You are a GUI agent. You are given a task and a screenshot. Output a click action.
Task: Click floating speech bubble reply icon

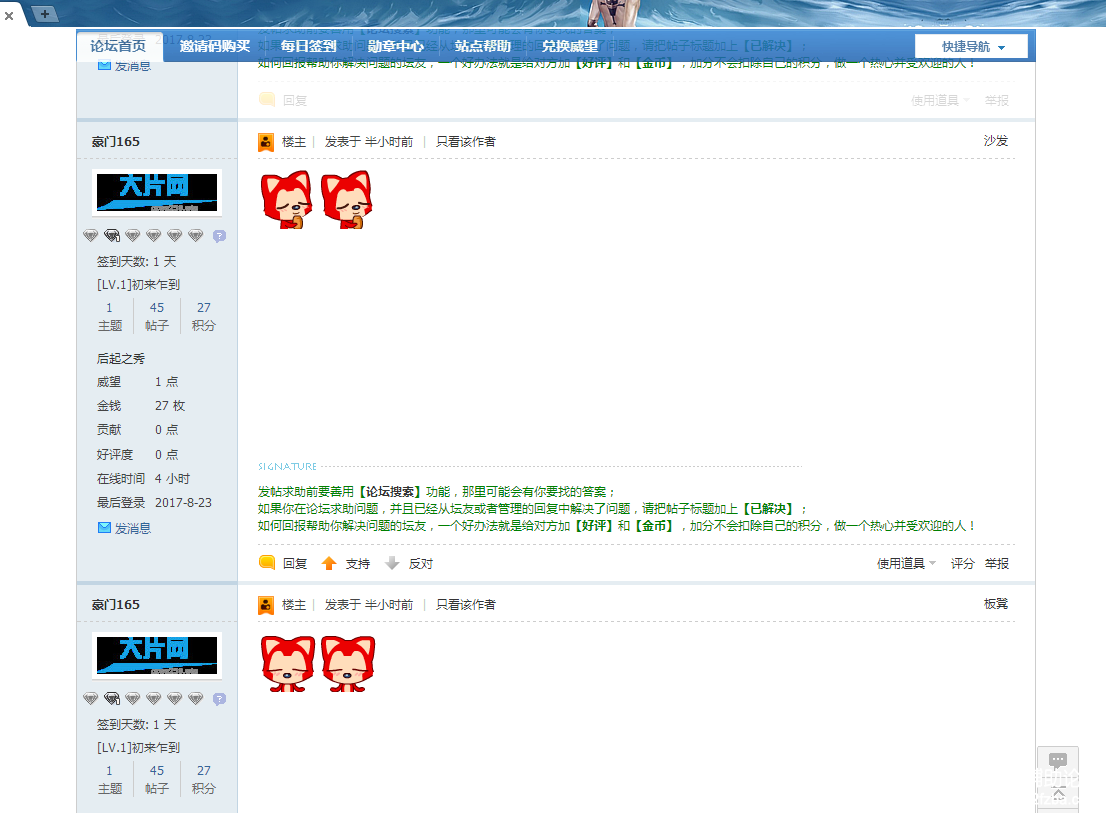(1058, 762)
